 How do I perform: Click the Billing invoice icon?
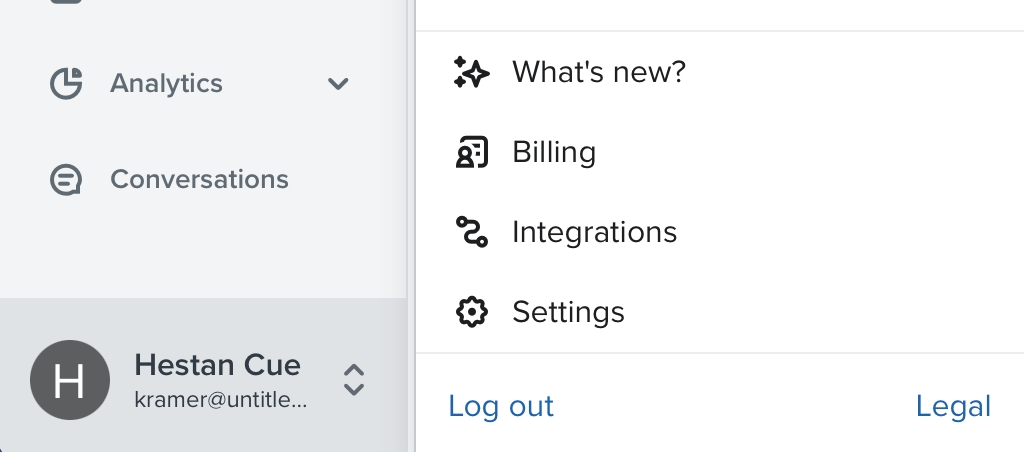point(471,153)
